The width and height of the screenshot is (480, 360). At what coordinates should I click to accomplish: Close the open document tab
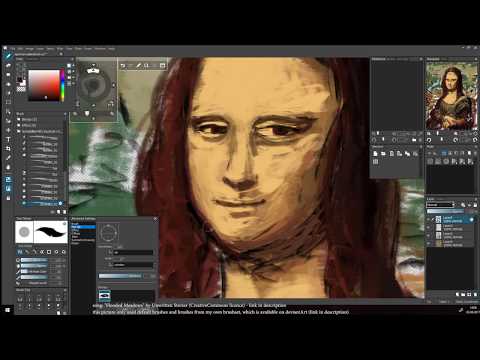61,54
